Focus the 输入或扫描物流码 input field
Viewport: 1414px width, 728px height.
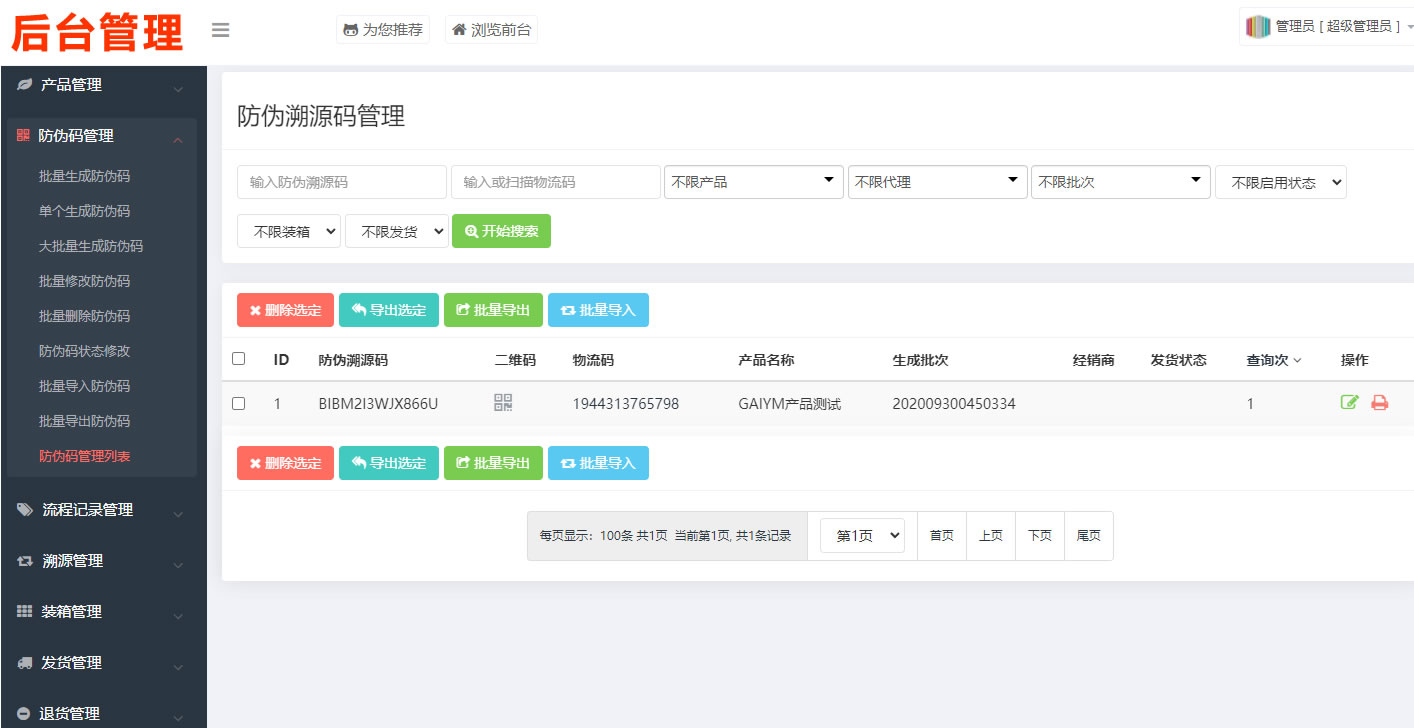556,182
